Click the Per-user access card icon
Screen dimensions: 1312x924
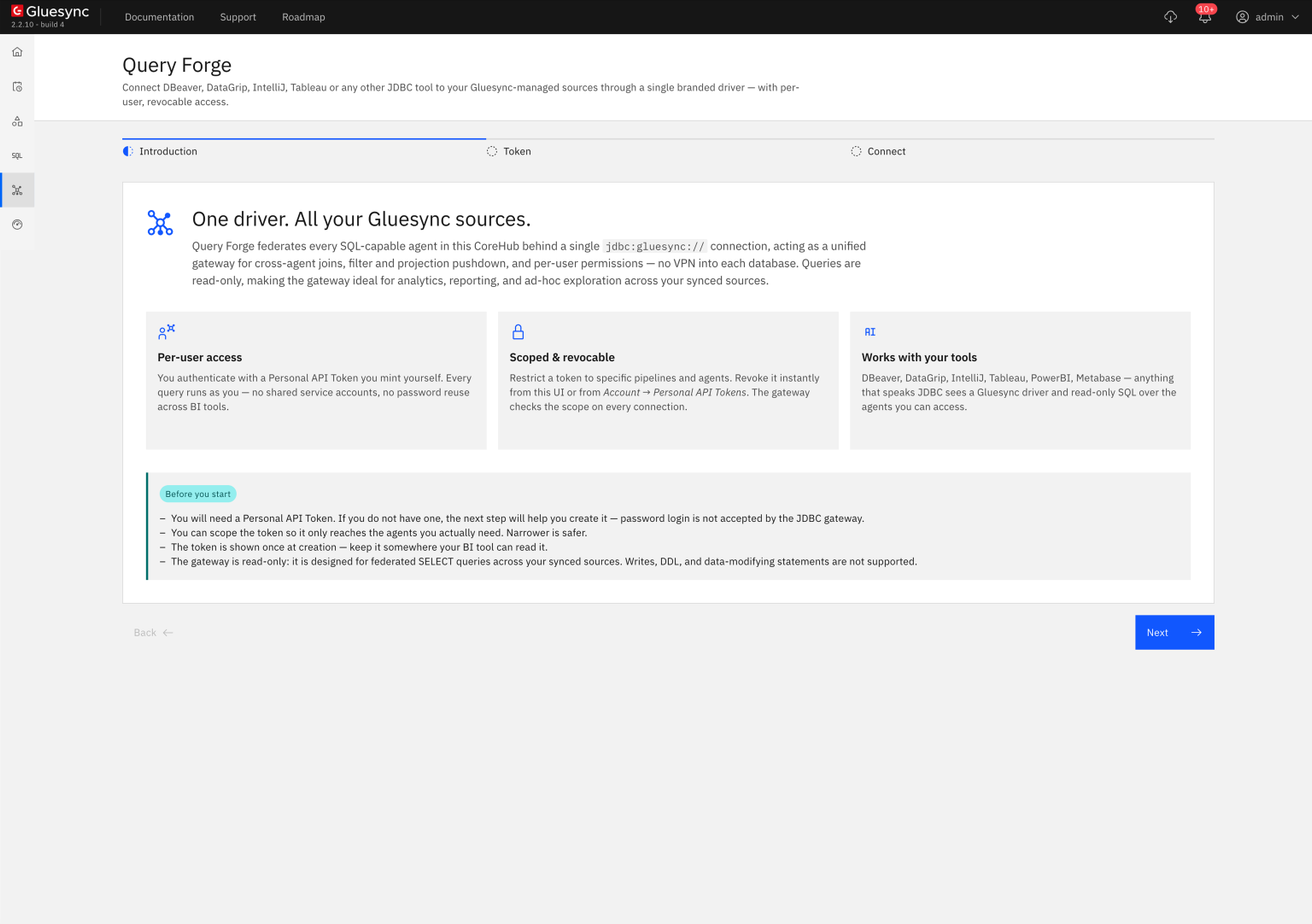tap(166, 332)
